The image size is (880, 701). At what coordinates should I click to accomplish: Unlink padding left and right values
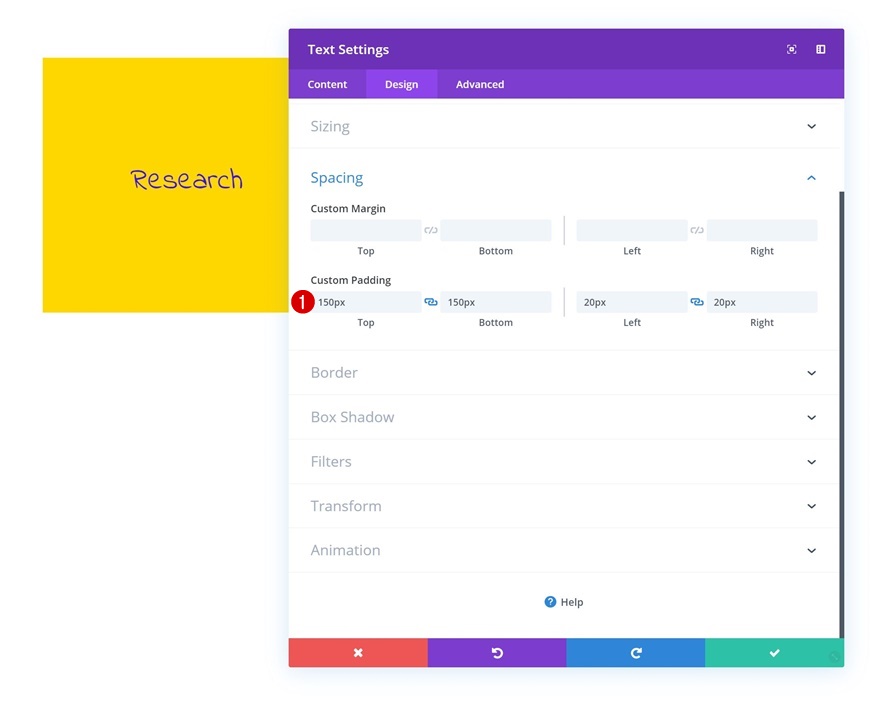(696, 302)
